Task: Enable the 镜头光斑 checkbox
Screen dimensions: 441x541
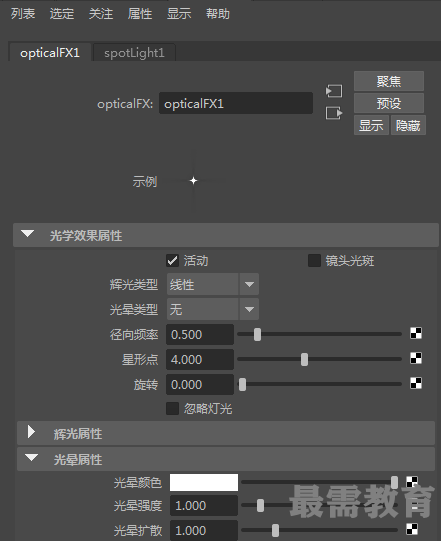Action: coord(314,260)
